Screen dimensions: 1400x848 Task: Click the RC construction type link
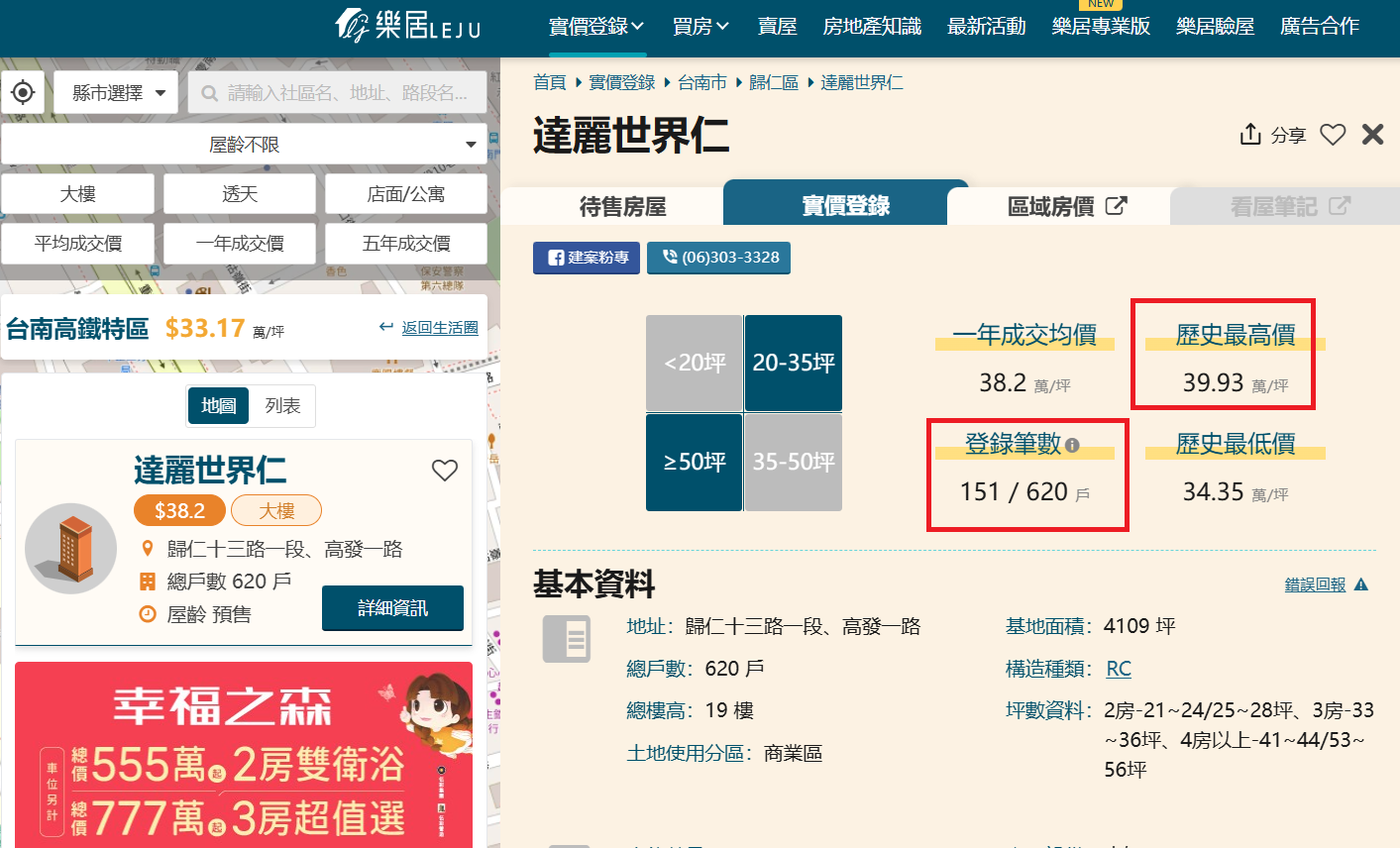tap(1119, 669)
